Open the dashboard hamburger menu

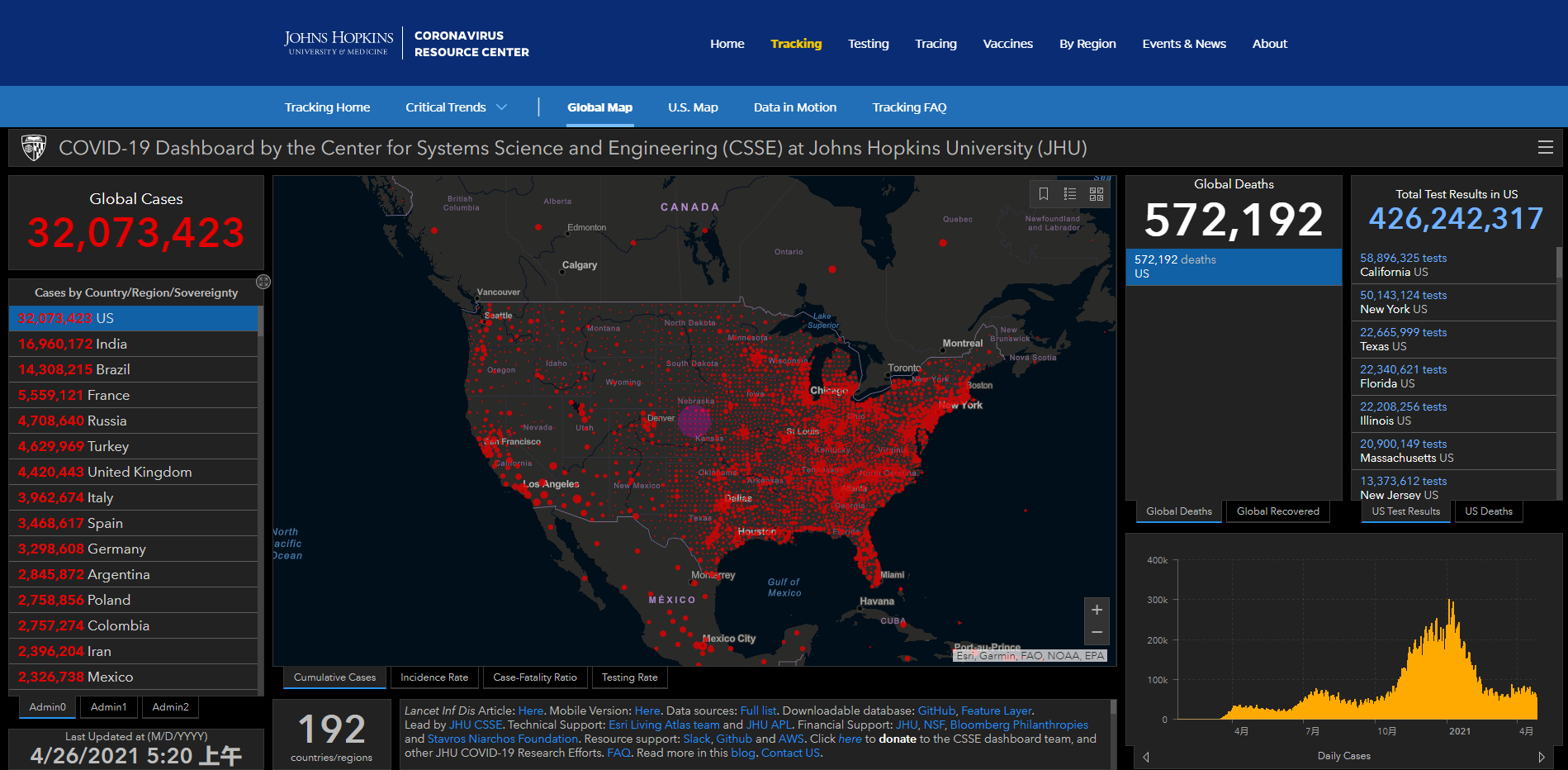pyautogui.click(x=1546, y=147)
